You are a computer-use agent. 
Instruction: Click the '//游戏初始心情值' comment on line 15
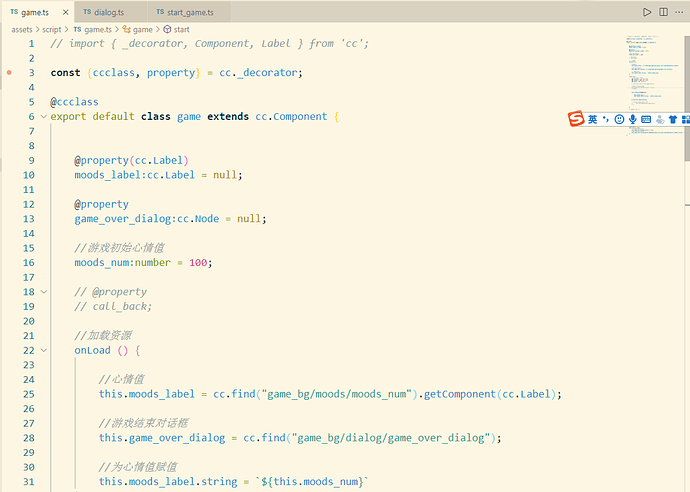tap(119, 248)
